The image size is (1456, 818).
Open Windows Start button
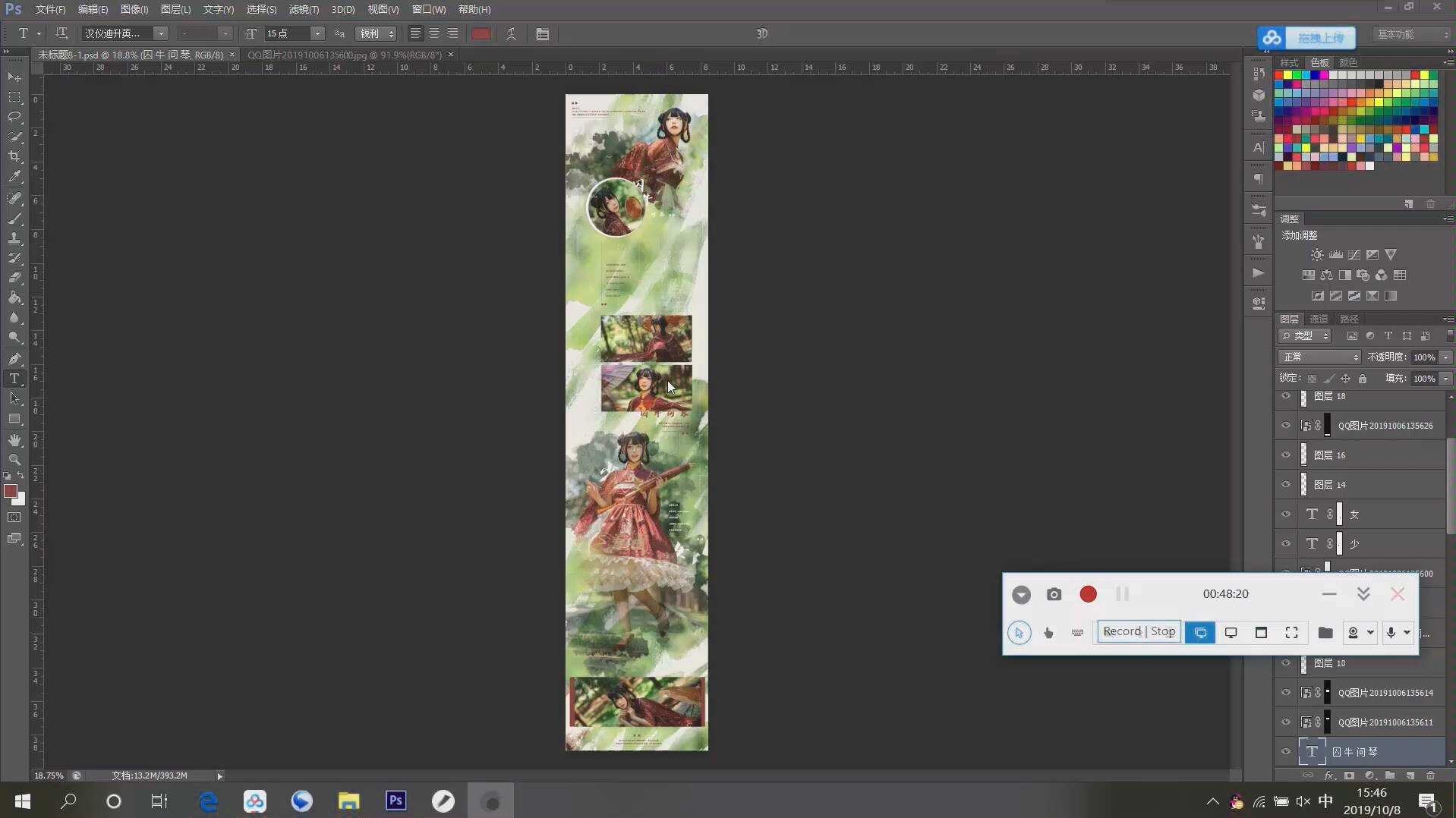[23, 801]
